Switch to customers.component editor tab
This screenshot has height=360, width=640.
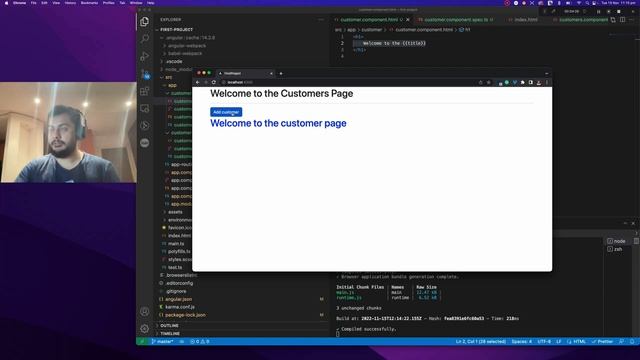583,20
